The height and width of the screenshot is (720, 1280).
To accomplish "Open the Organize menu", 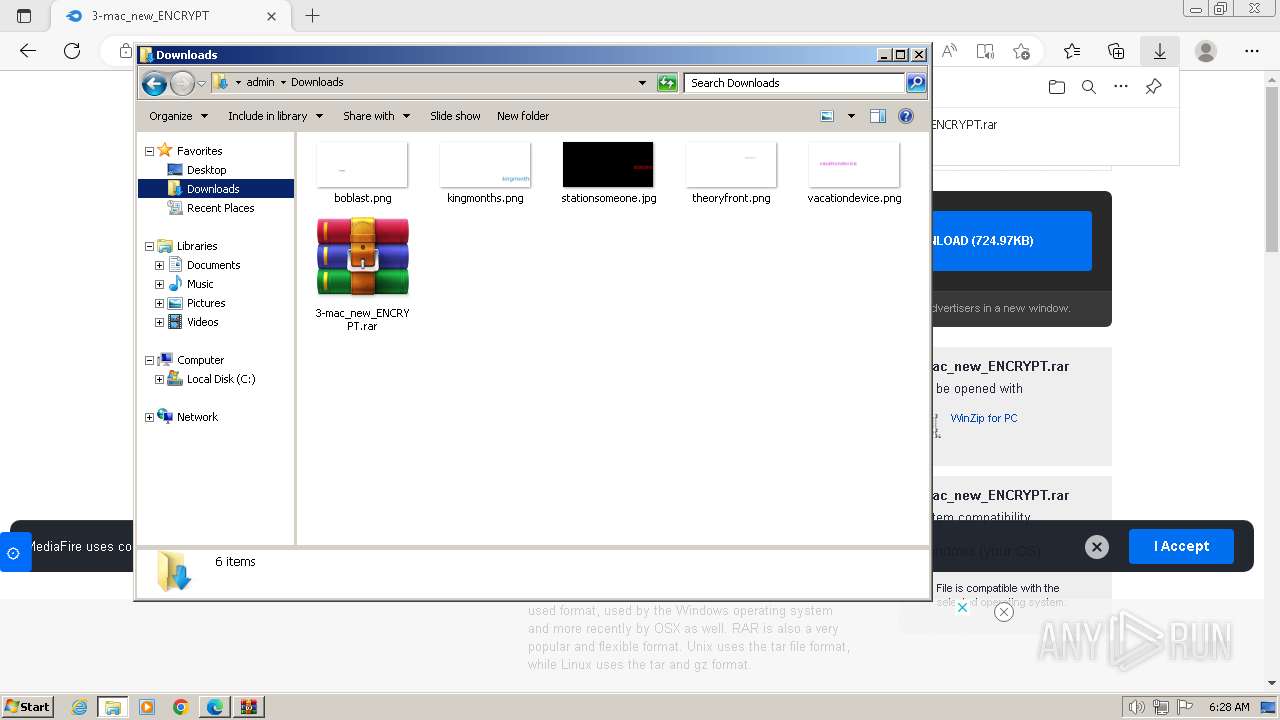I will [178, 116].
